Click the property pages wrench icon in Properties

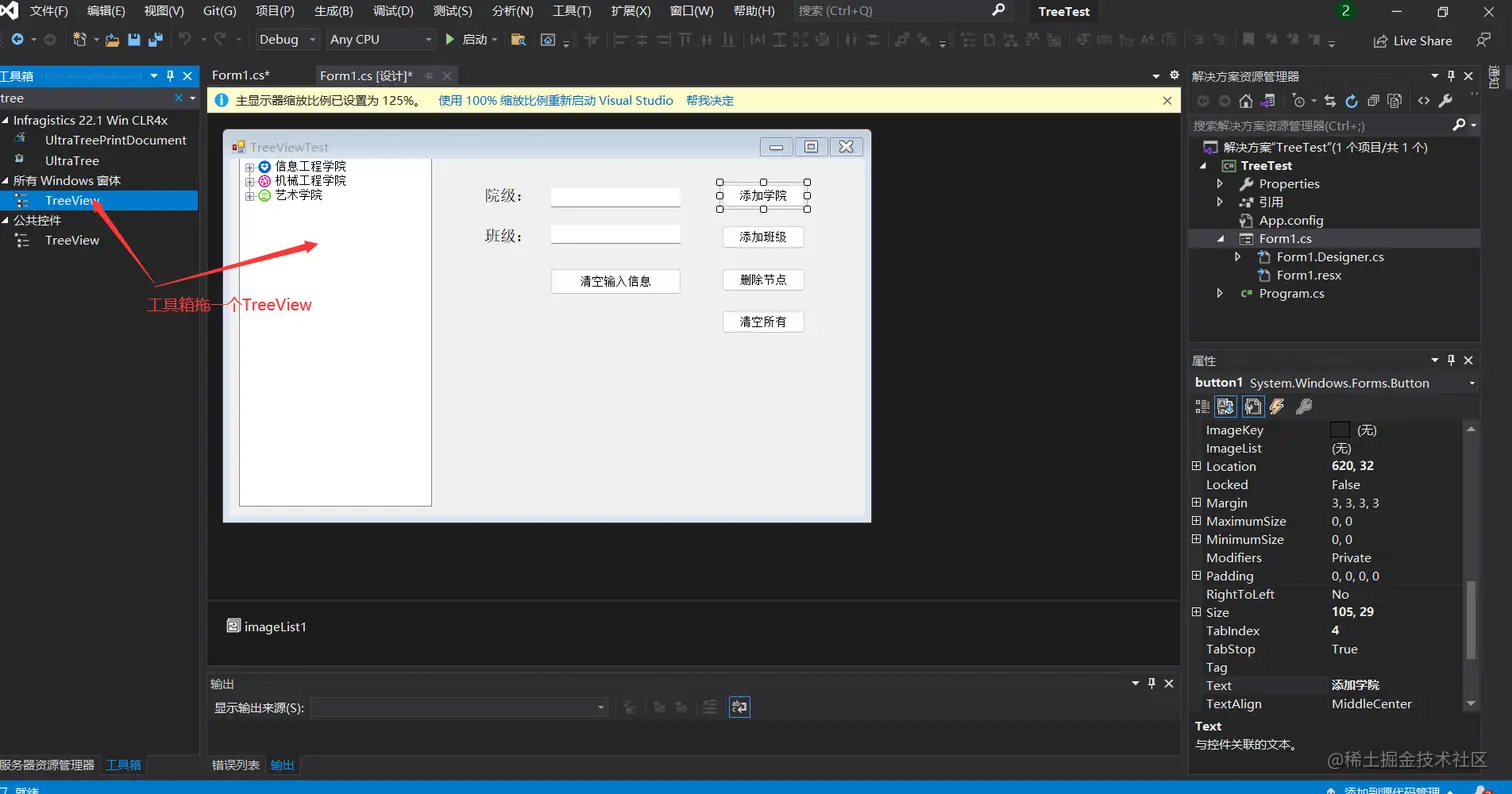(1304, 407)
